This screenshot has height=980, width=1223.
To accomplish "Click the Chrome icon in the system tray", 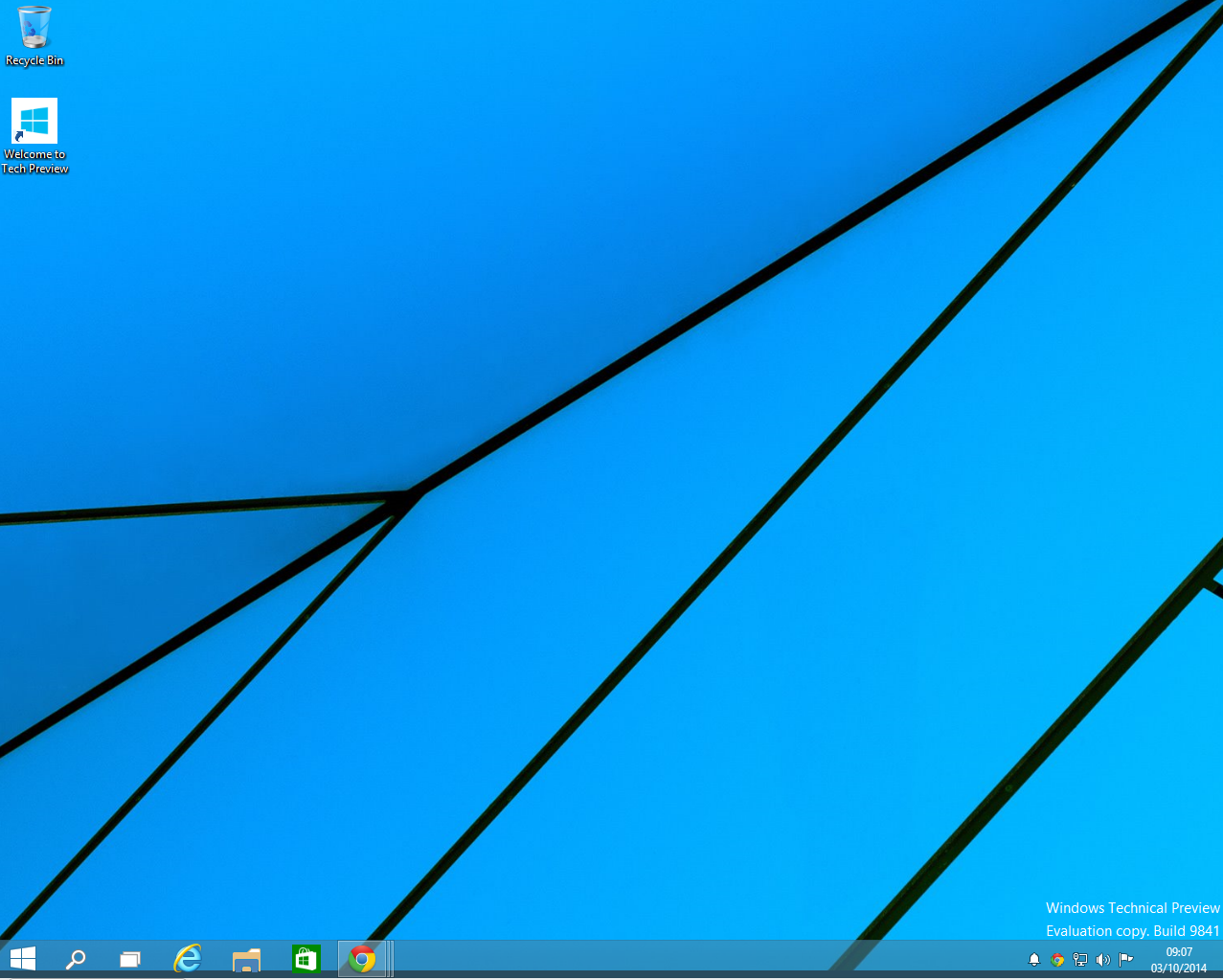I will pos(1057,959).
